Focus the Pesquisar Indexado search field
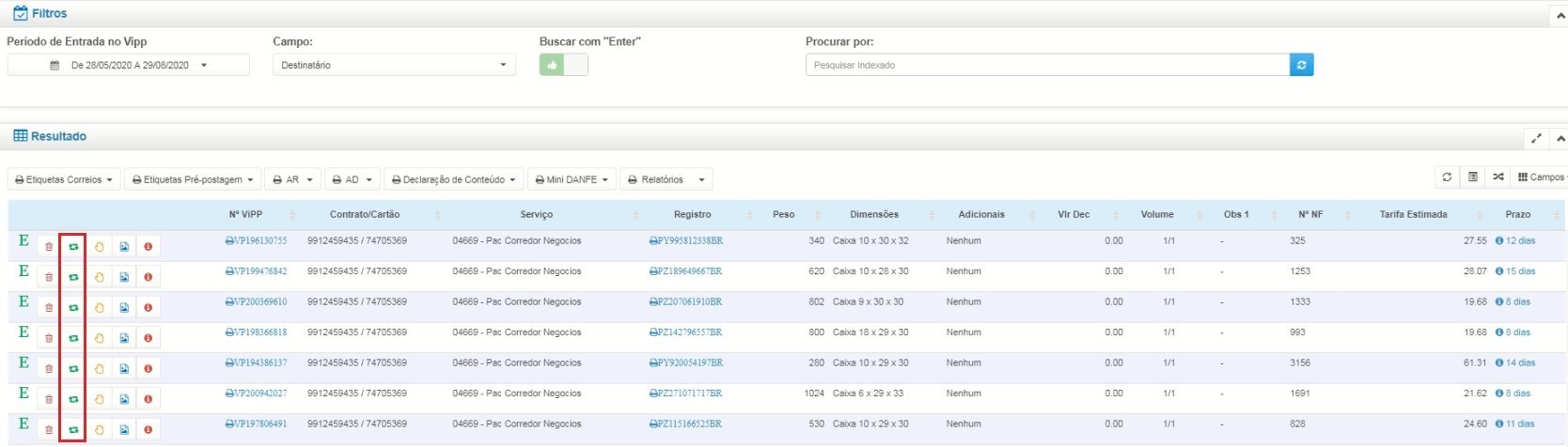1568x447 pixels. tap(1047, 65)
